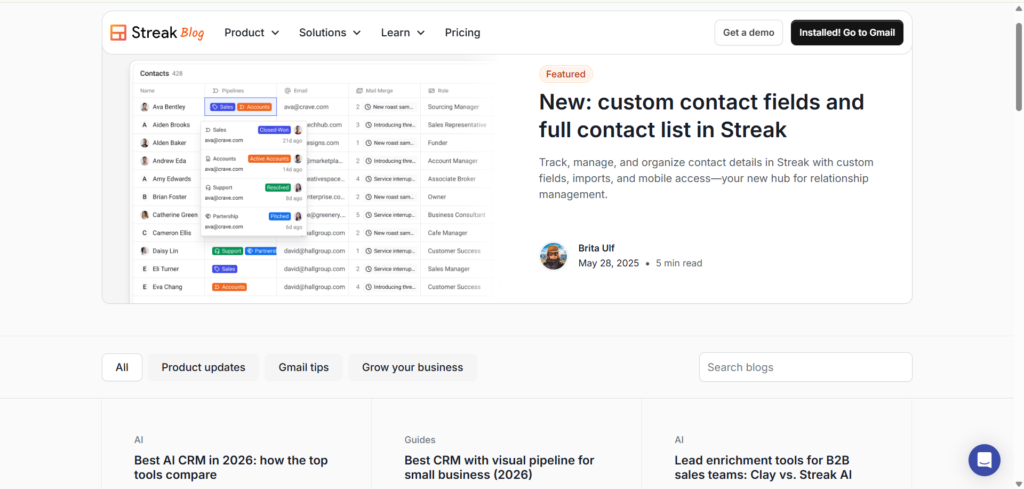The width and height of the screenshot is (1024, 489).
Task: Click the Featured badge label
Action: [566, 74]
